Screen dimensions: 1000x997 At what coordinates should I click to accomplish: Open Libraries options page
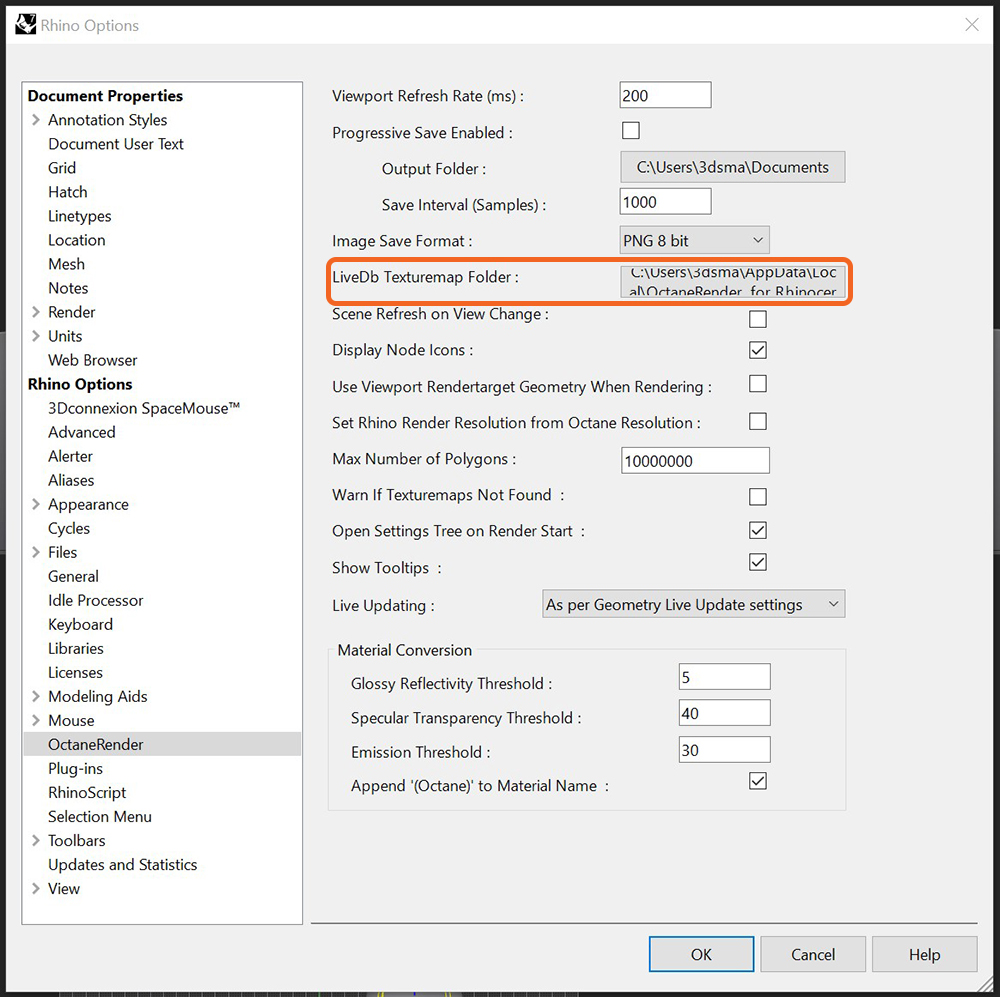click(76, 649)
